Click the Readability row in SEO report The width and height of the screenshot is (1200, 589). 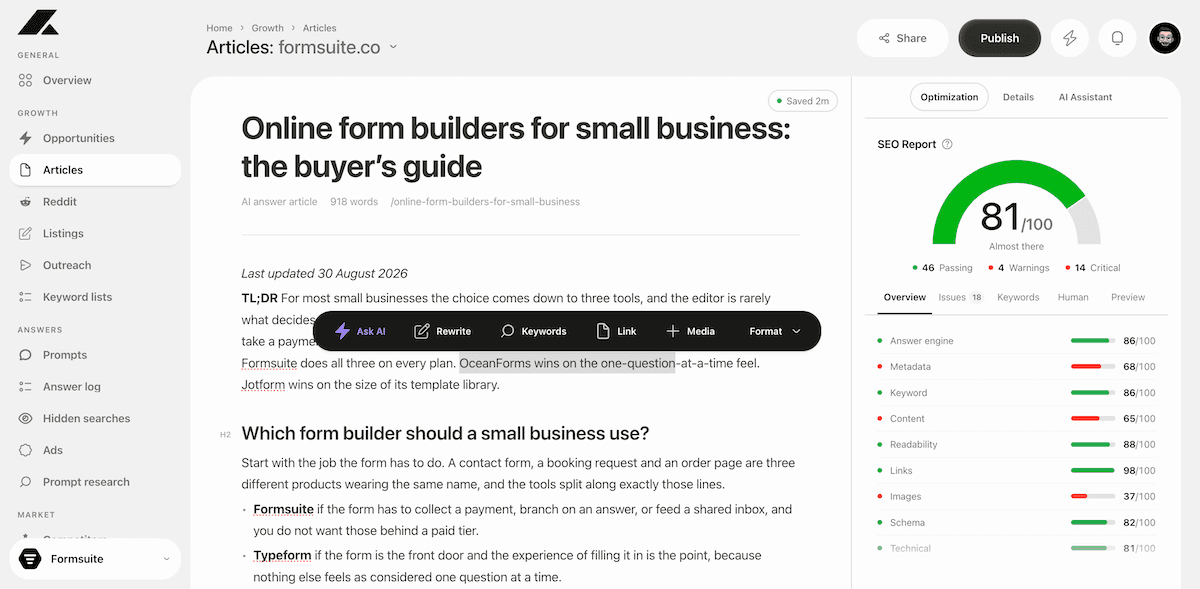[x=1017, y=445]
